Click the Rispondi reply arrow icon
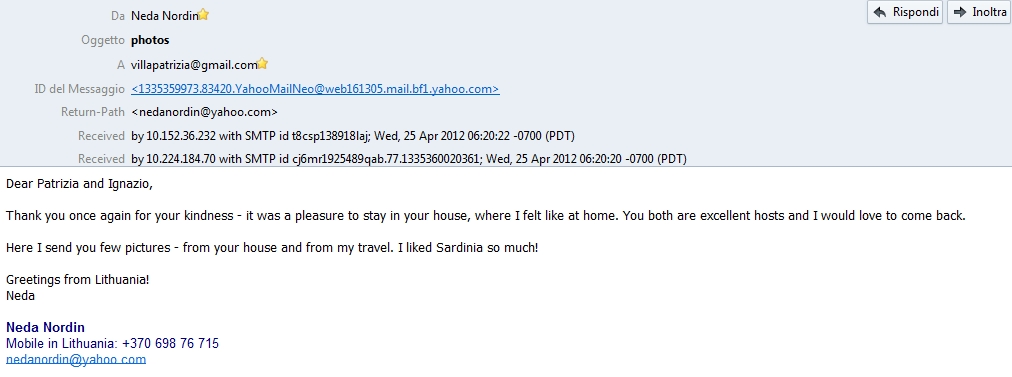The image size is (1012, 377). coord(880,12)
